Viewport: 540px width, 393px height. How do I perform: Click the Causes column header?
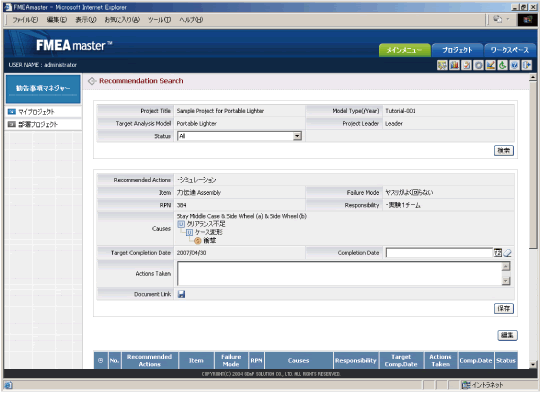299,361
